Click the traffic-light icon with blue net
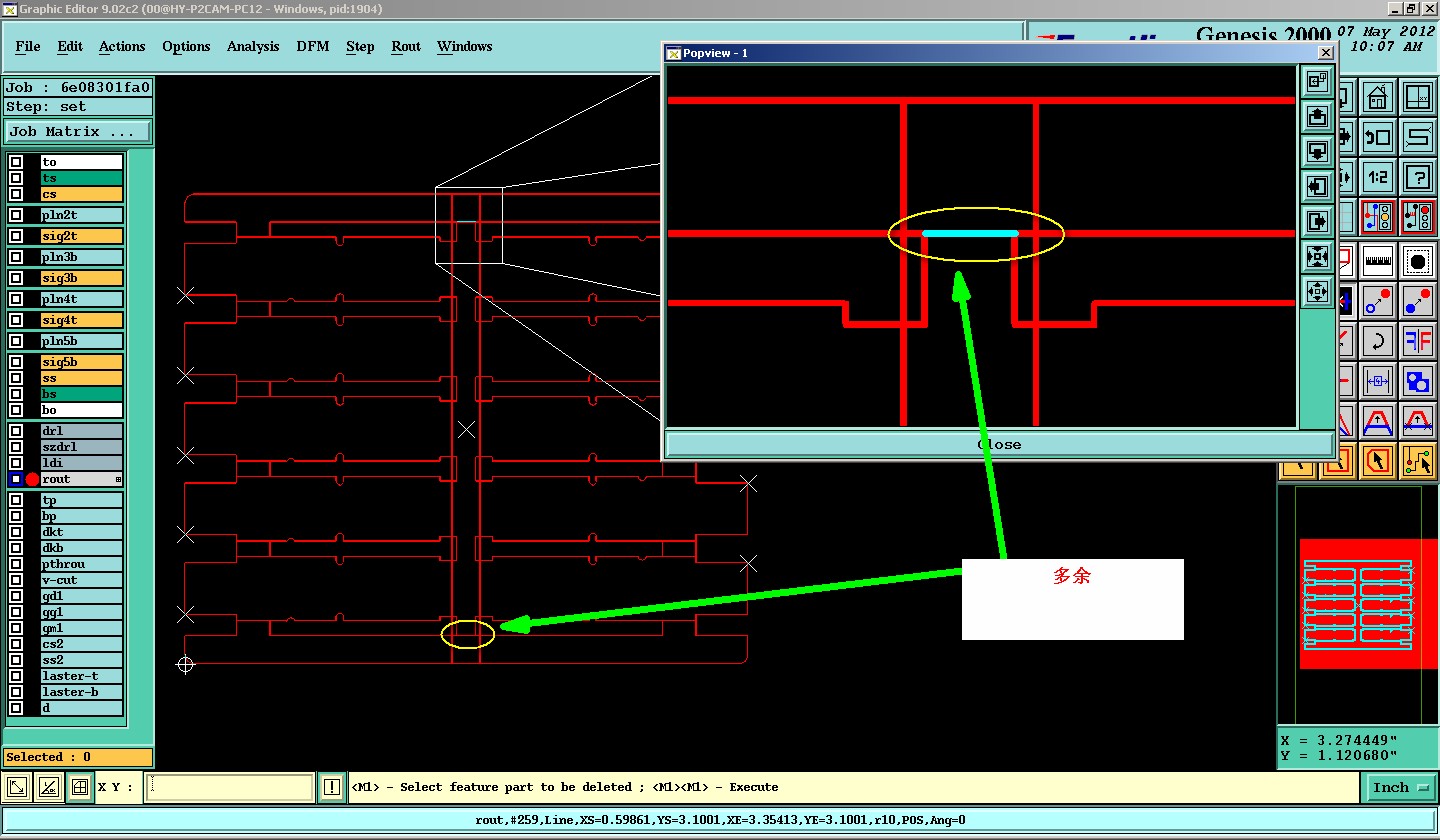Viewport: 1440px width, 840px height. pyautogui.click(x=1378, y=217)
